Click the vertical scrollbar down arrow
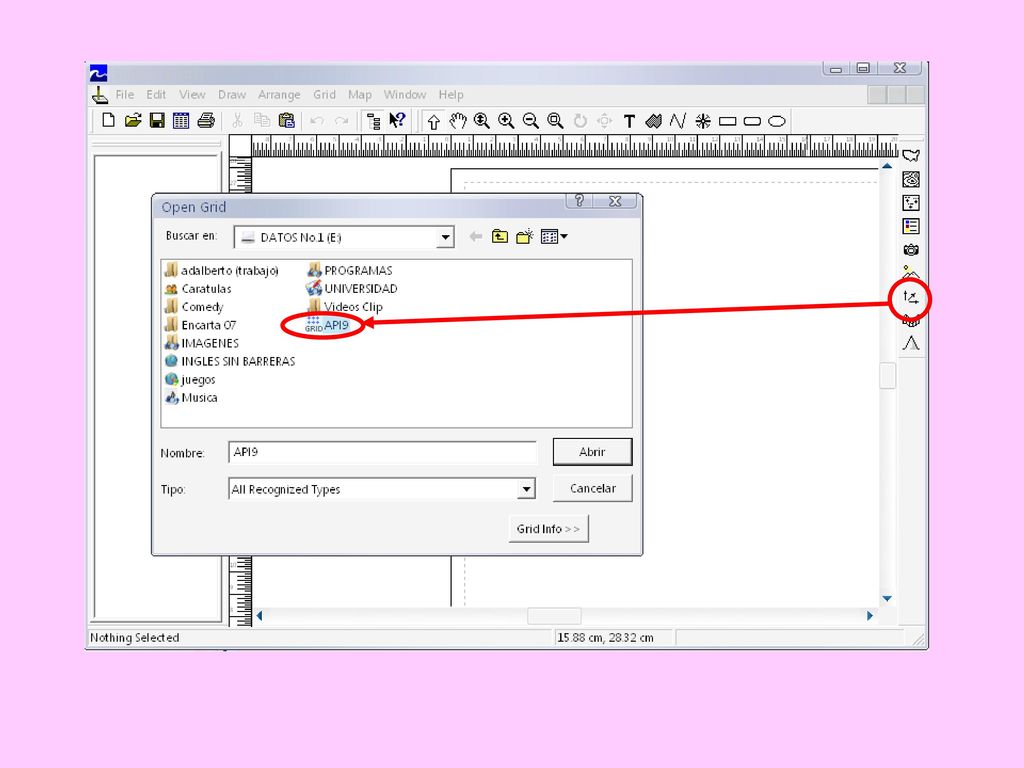The width and height of the screenshot is (1024, 768). coord(887,599)
